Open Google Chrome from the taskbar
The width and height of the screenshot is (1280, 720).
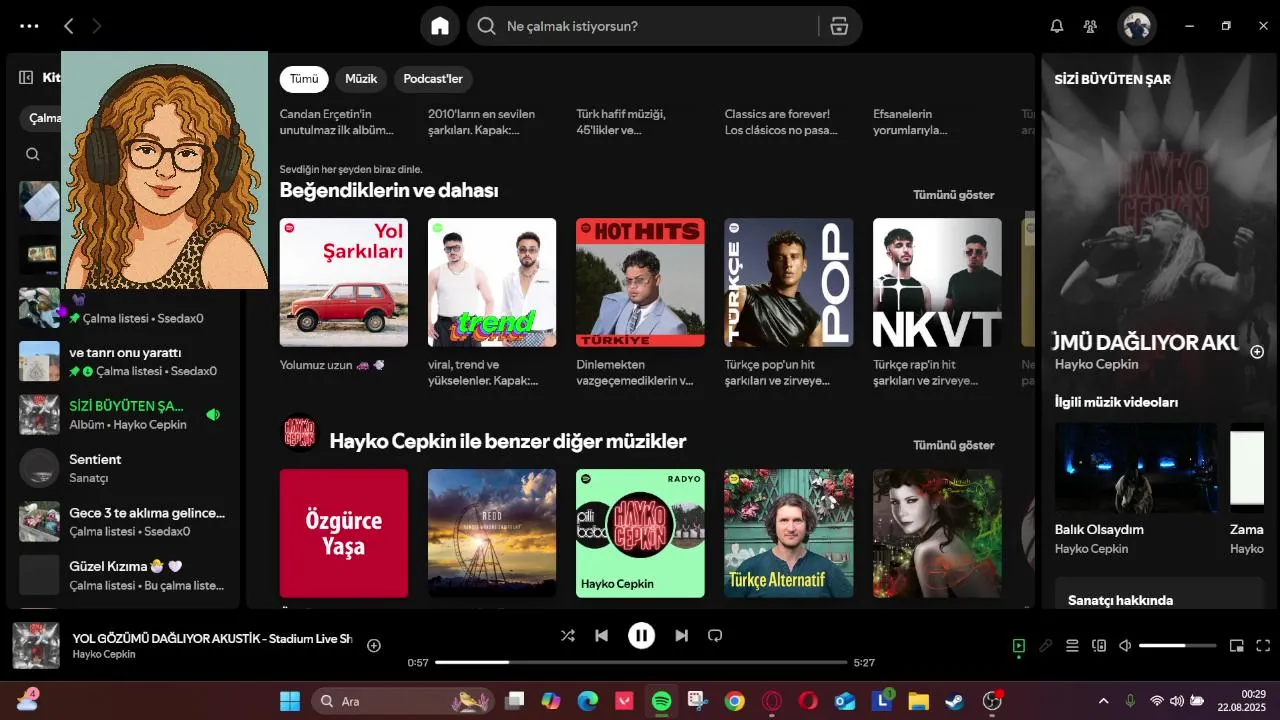pyautogui.click(x=735, y=701)
